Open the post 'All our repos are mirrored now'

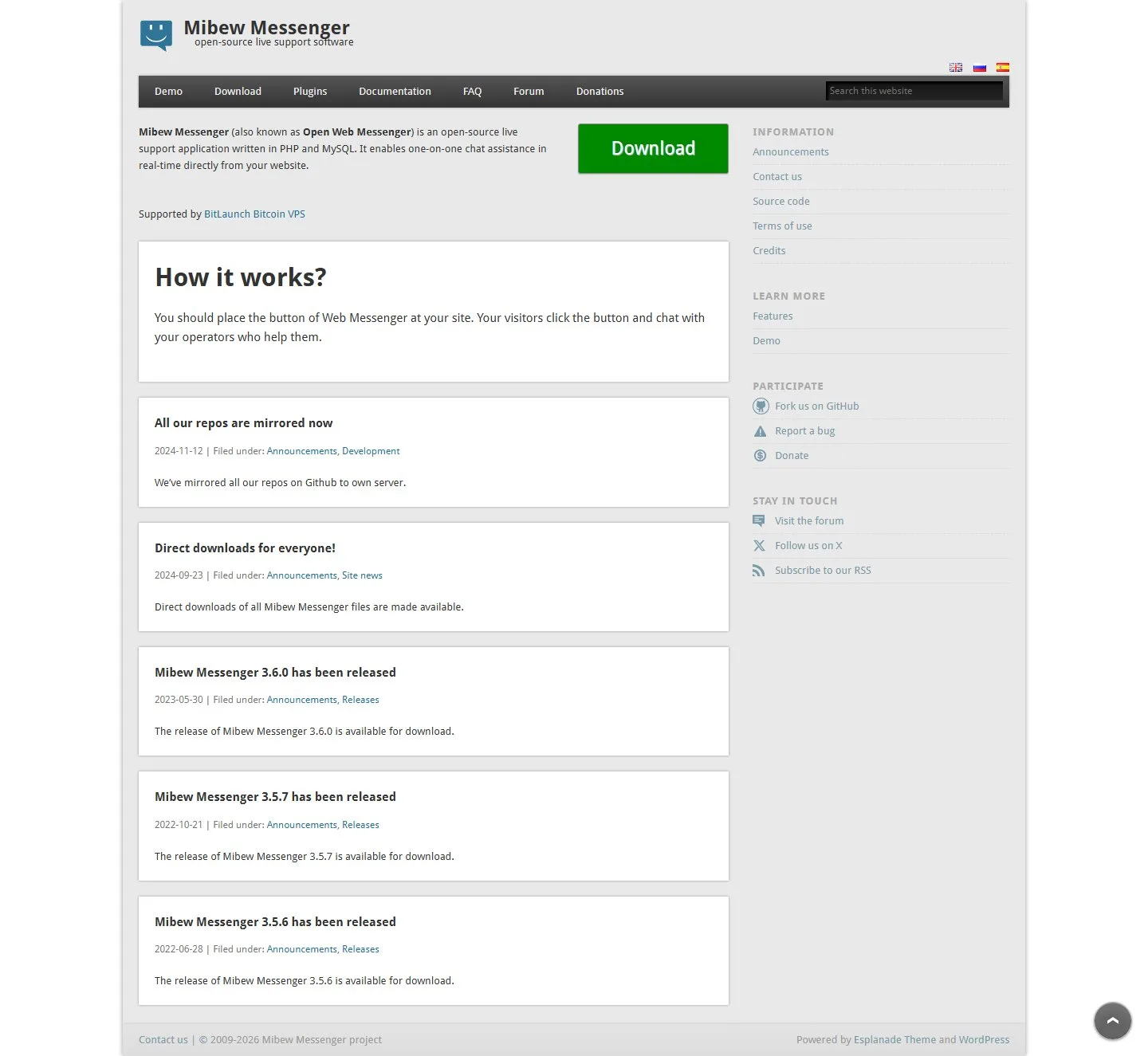pos(243,423)
